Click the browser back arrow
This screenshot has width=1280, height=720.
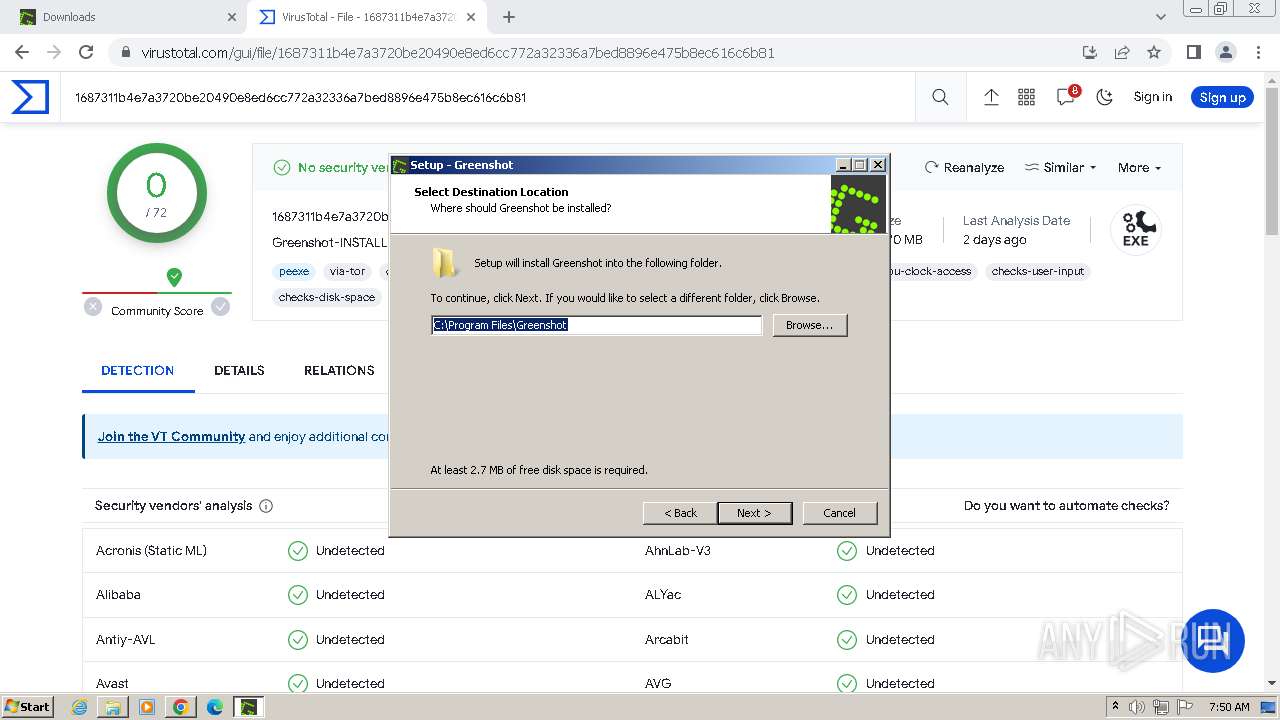22,52
